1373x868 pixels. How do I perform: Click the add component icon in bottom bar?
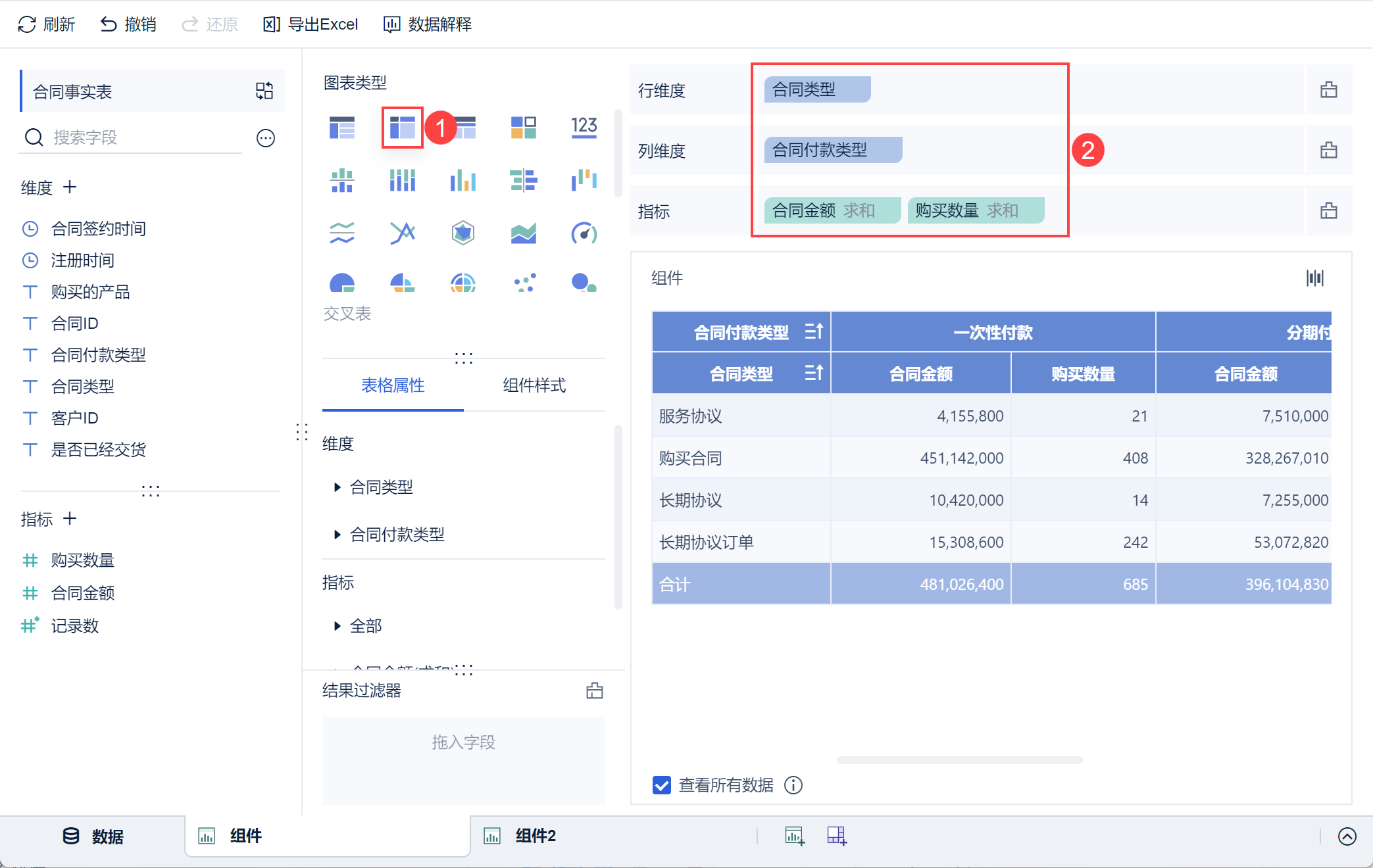tap(794, 836)
